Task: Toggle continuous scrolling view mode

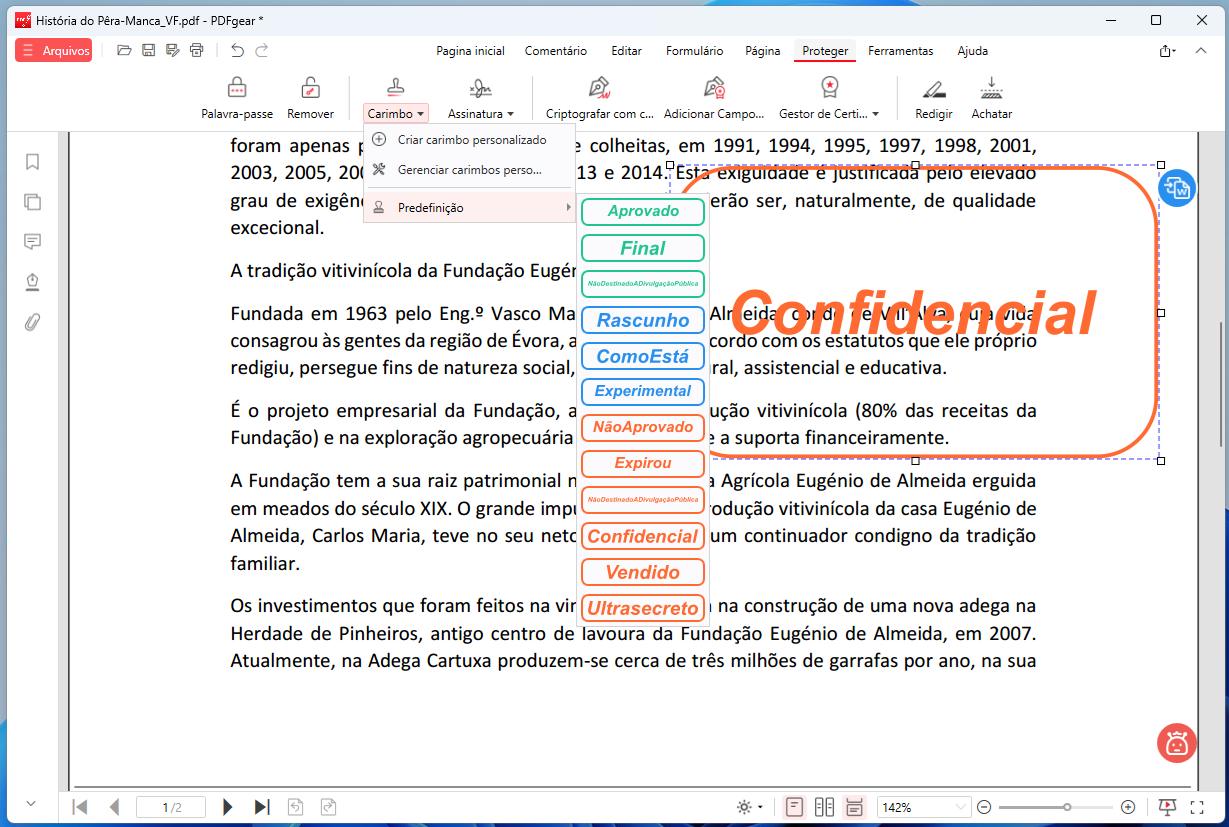Action: 854,807
